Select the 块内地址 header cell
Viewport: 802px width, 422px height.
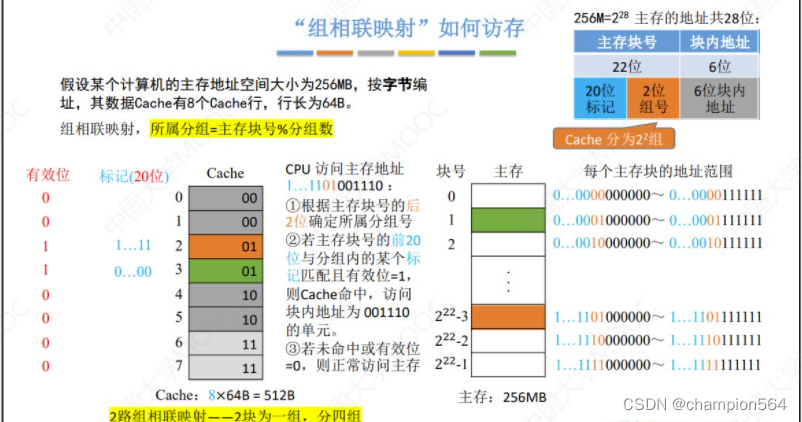[720, 42]
